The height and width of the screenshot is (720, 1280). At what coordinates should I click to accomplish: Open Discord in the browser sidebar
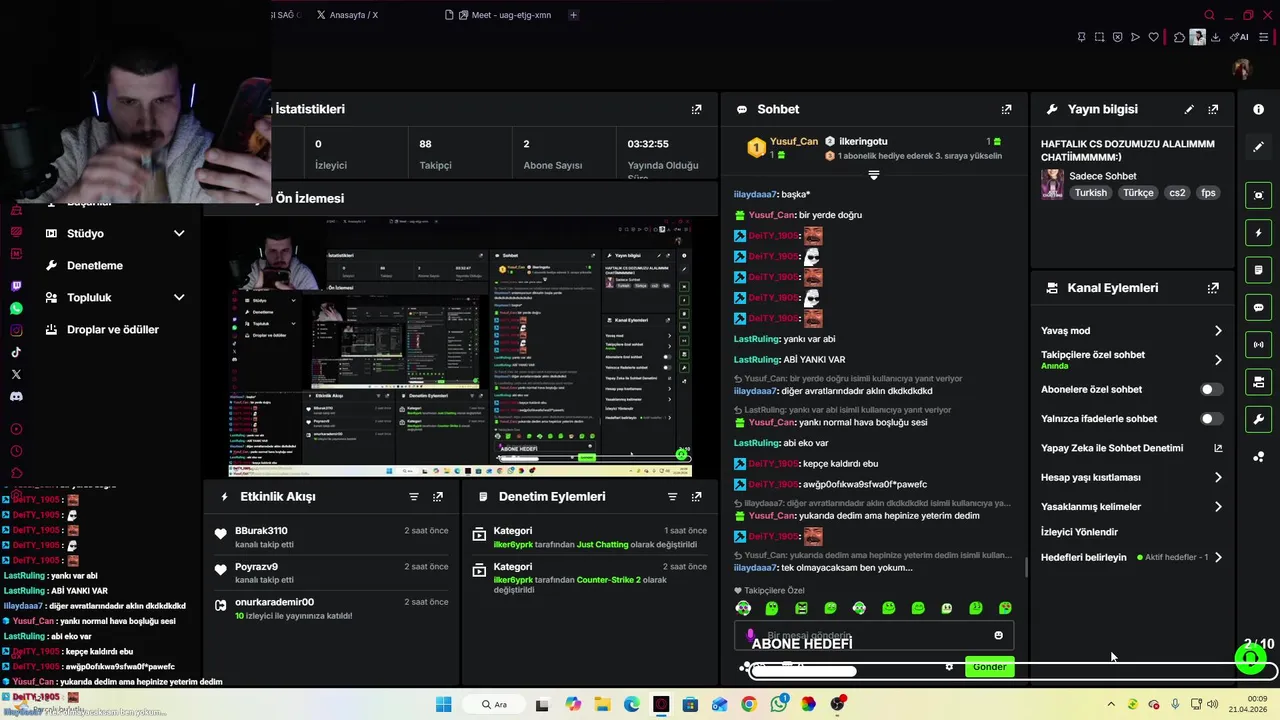pyautogui.click(x=16, y=396)
